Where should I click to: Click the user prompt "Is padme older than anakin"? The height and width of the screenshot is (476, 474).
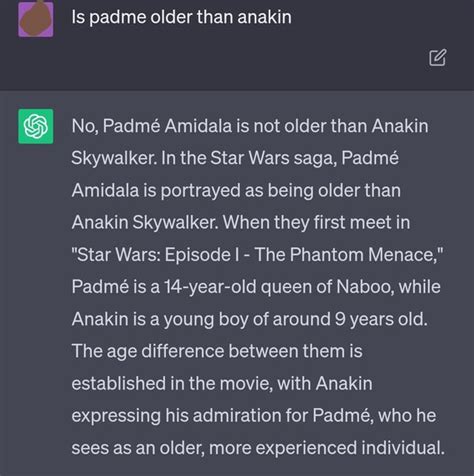pos(181,17)
